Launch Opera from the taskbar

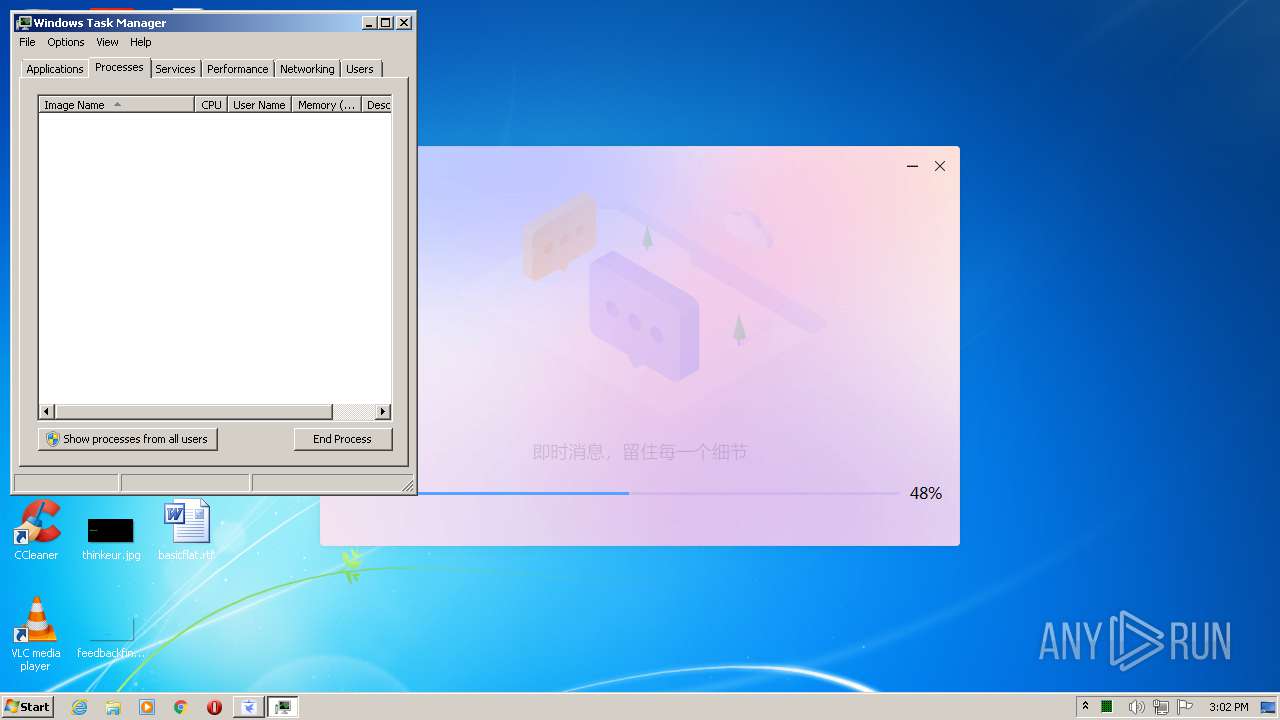(x=214, y=707)
